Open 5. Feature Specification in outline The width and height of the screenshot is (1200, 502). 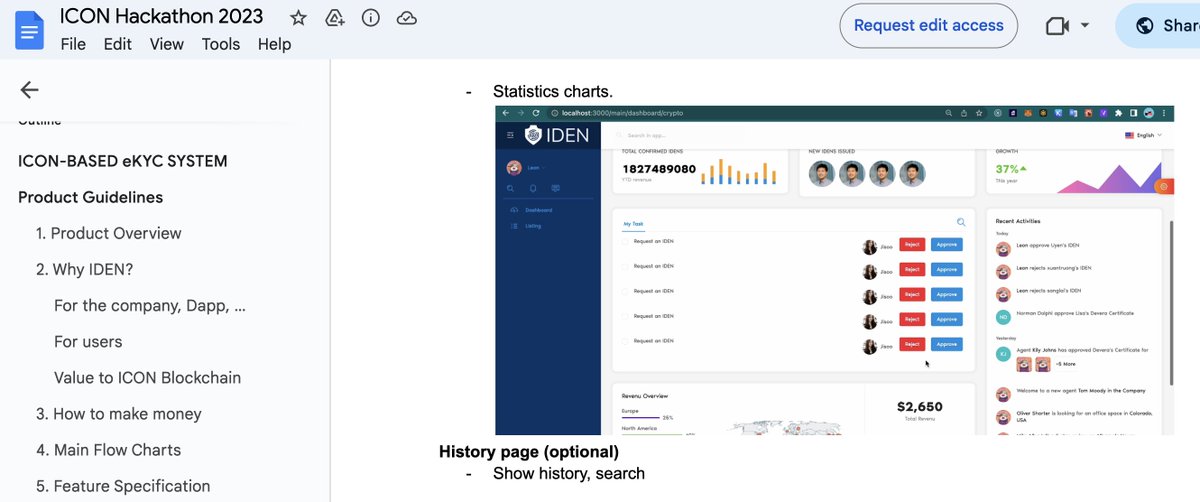point(123,485)
